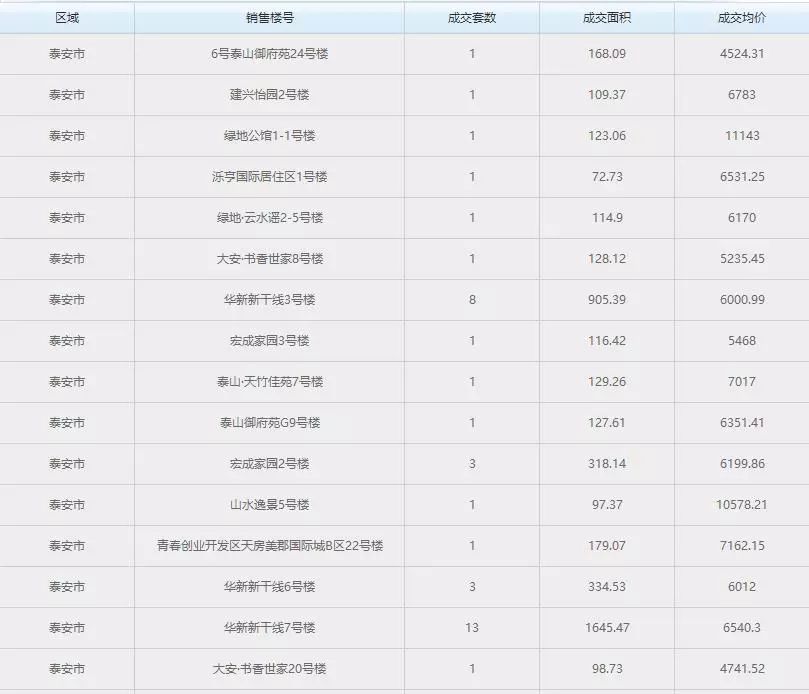809x694 pixels.
Task: Select the 宏成家园3号楼 cell
Action: pos(269,341)
